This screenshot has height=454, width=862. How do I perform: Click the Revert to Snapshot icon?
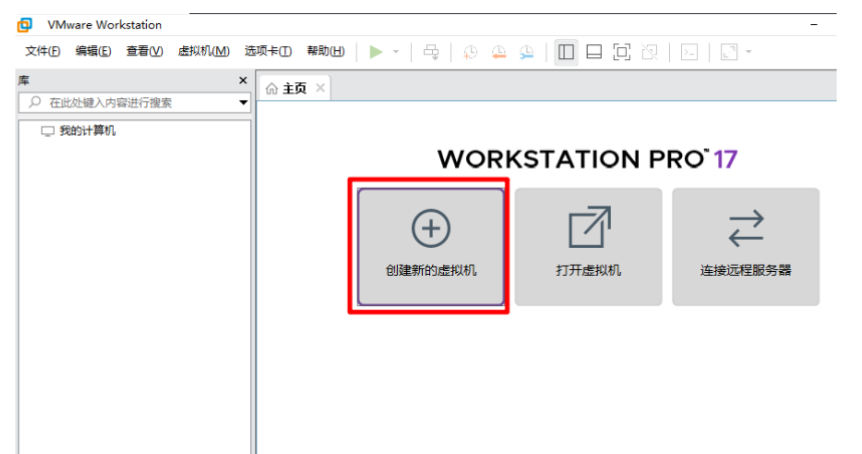(499, 52)
